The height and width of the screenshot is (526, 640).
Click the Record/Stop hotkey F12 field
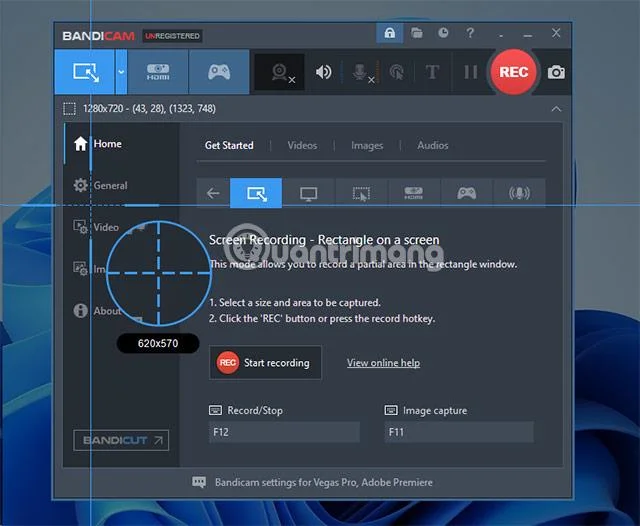point(284,432)
